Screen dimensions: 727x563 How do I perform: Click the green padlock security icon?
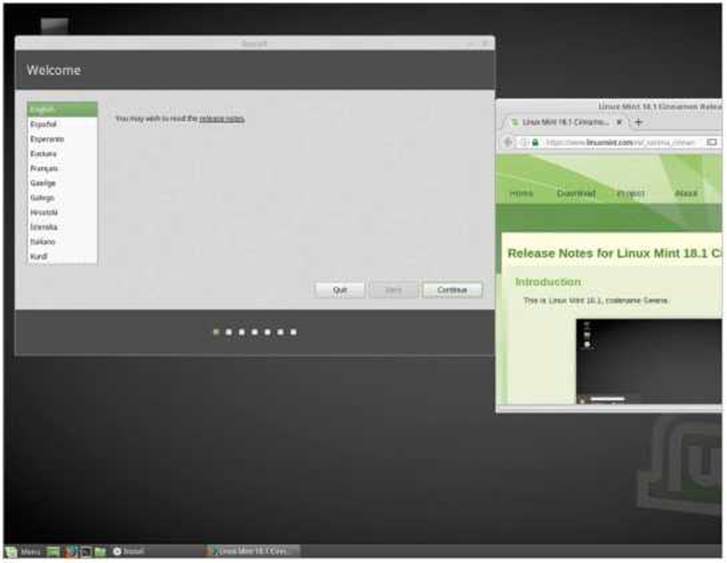pos(536,142)
